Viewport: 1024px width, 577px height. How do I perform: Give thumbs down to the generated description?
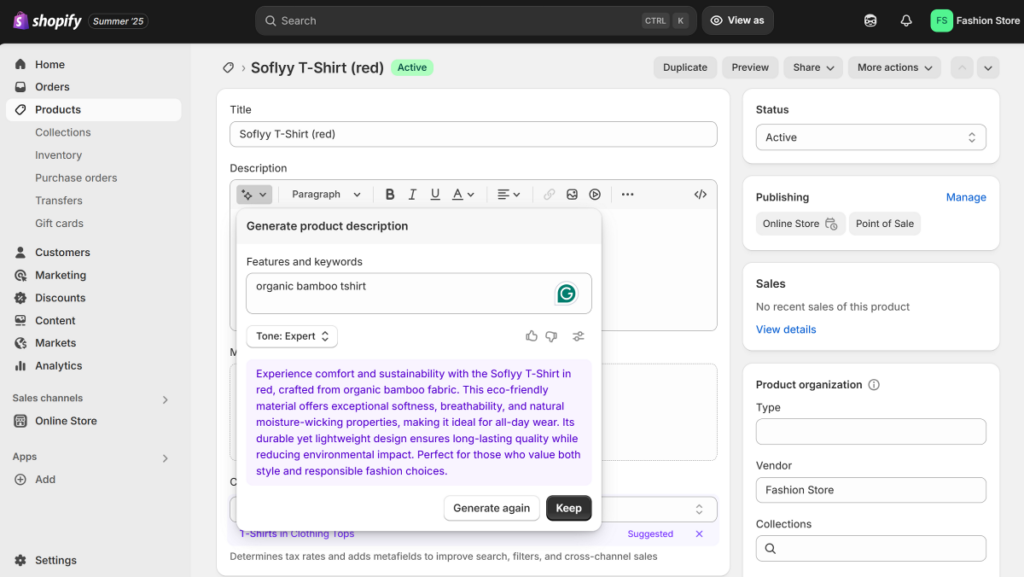click(x=551, y=336)
